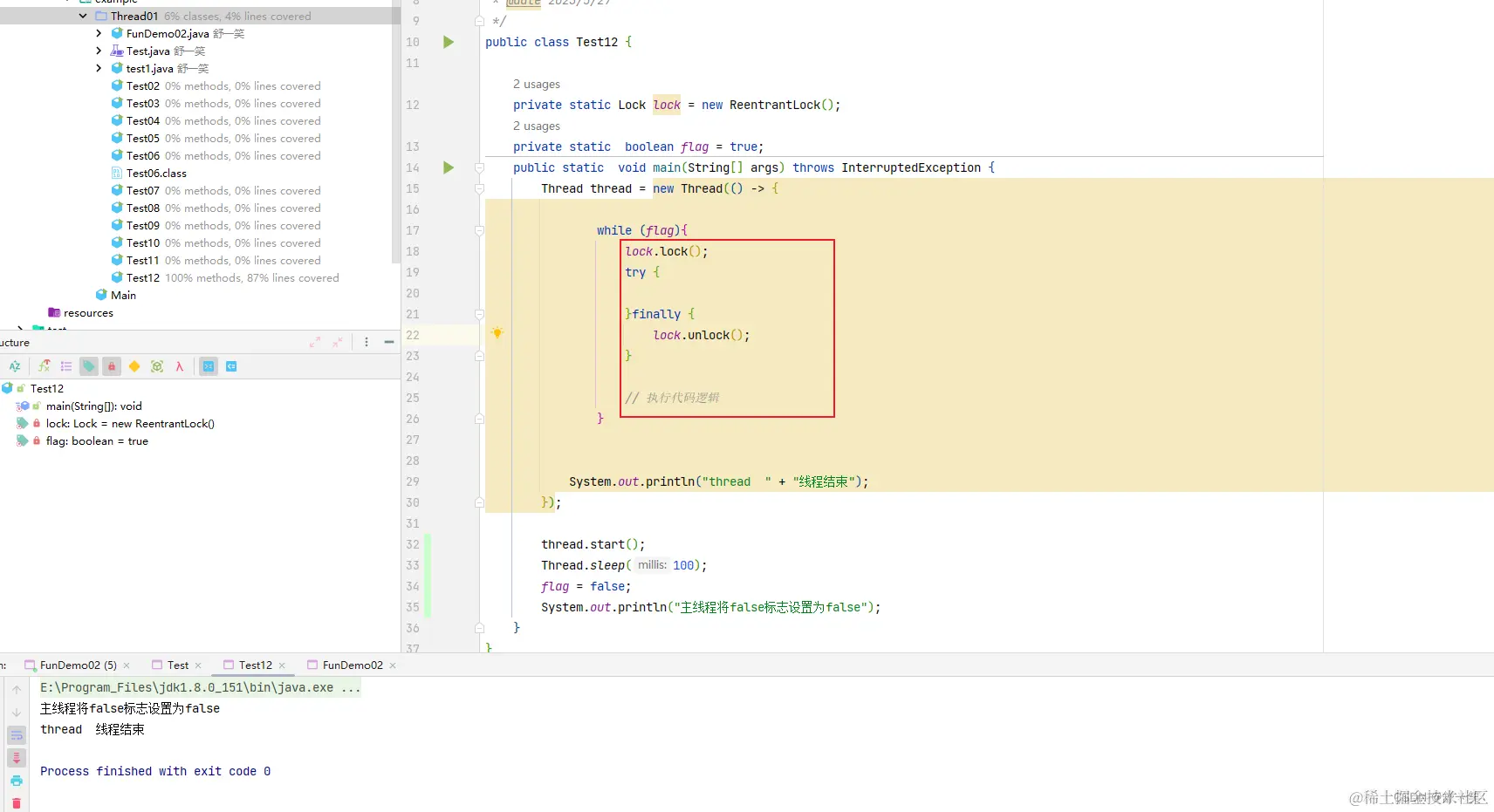Select Test10 in project tree
This screenshot has height=812, width=1494.
point(143,242)
